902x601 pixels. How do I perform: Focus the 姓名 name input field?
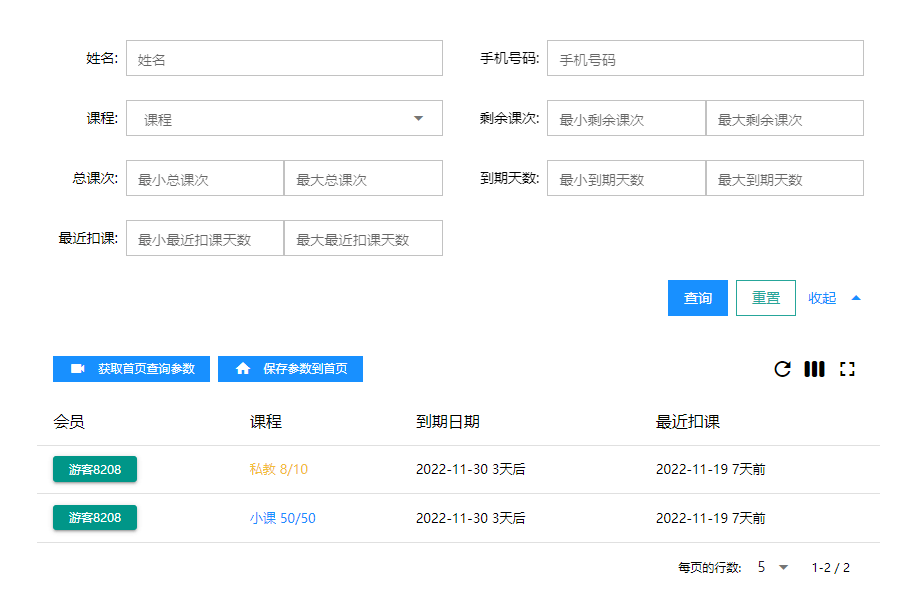pyautogui.click(x=284, y=59)
